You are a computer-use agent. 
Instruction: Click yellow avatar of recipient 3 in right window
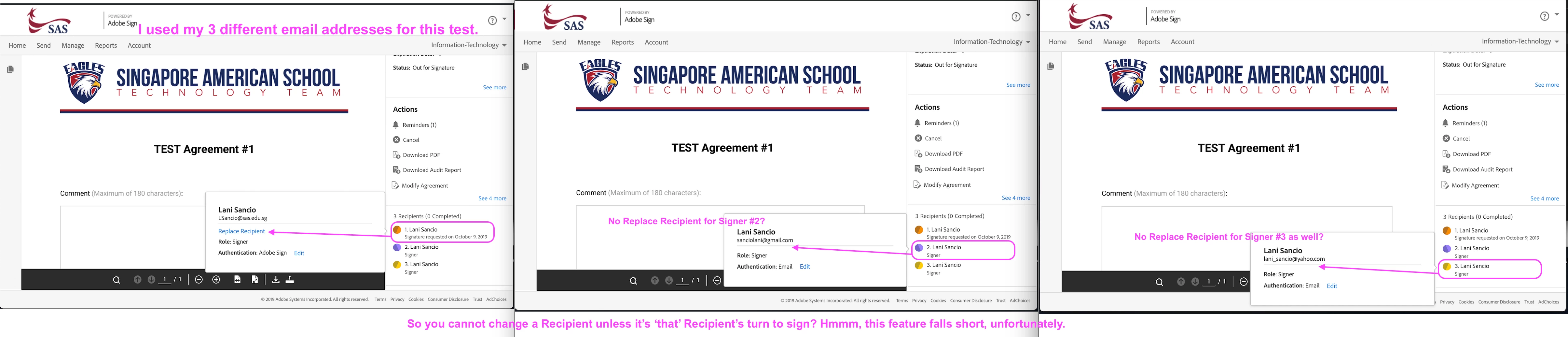pyautogui.click(x=1447, y=266)
